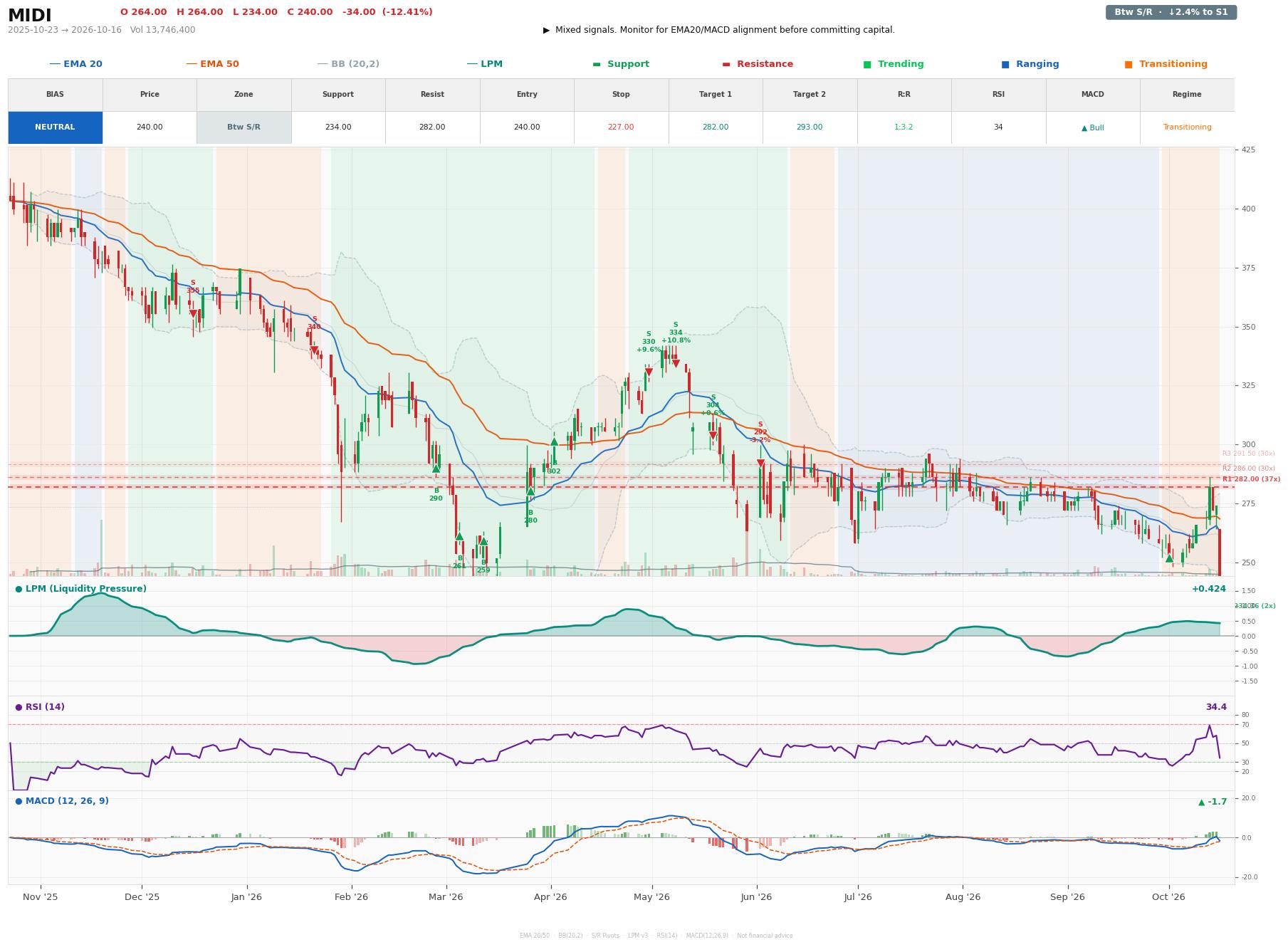Select the BIAS column header
The image size is (1288, 947).
click(x=56, y=95)
